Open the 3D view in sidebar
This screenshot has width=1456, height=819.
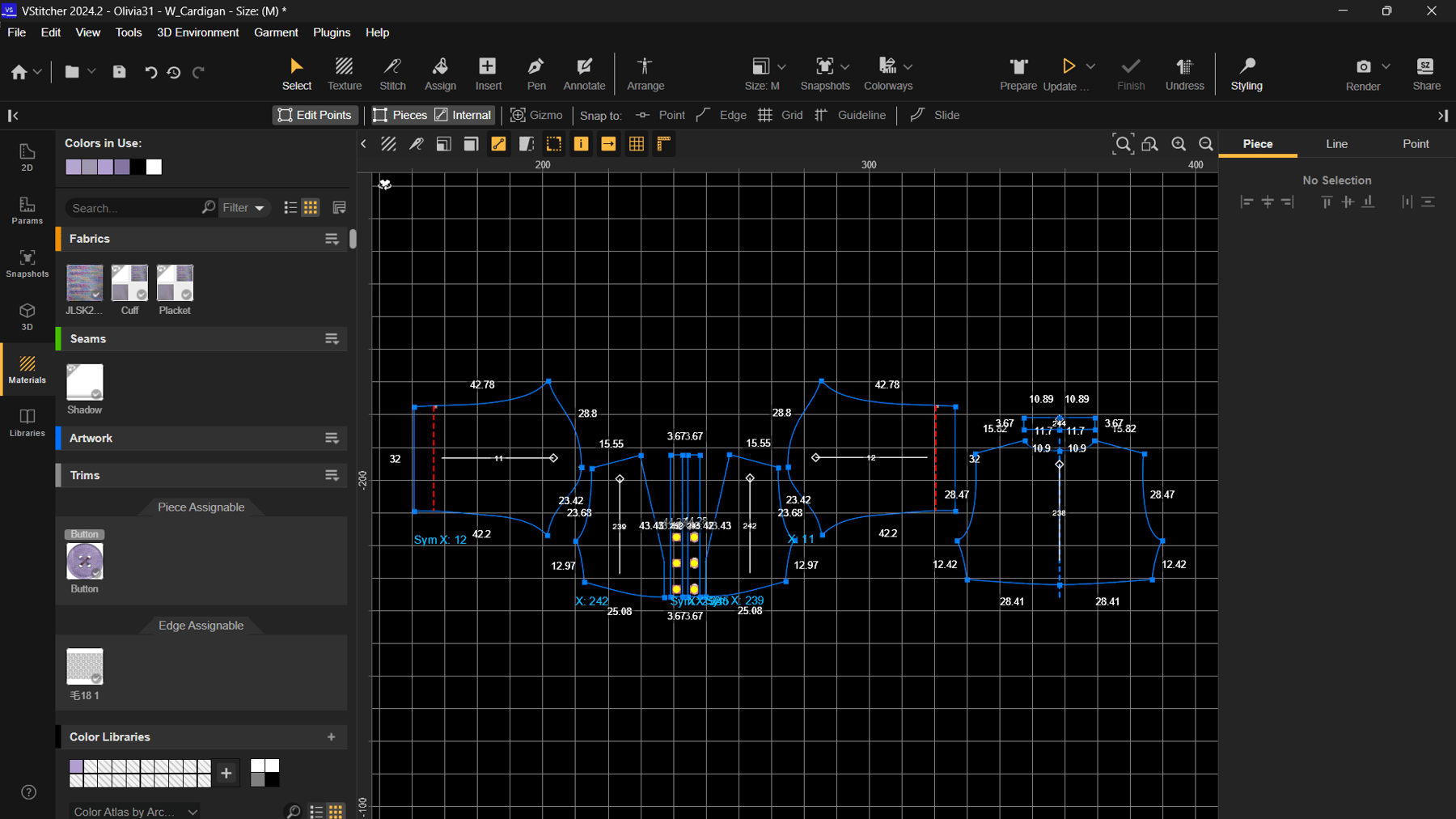point(27,316)
